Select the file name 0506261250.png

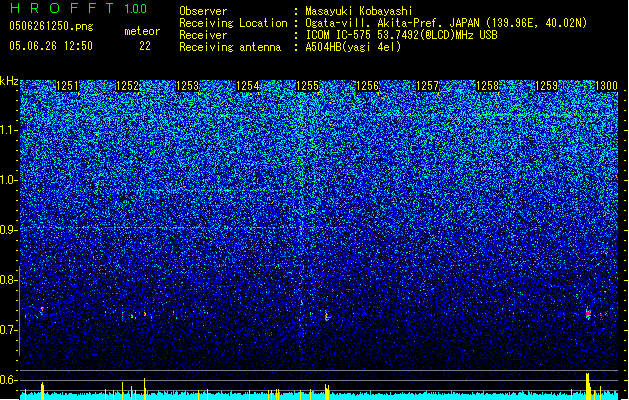[x=51, y=26]
